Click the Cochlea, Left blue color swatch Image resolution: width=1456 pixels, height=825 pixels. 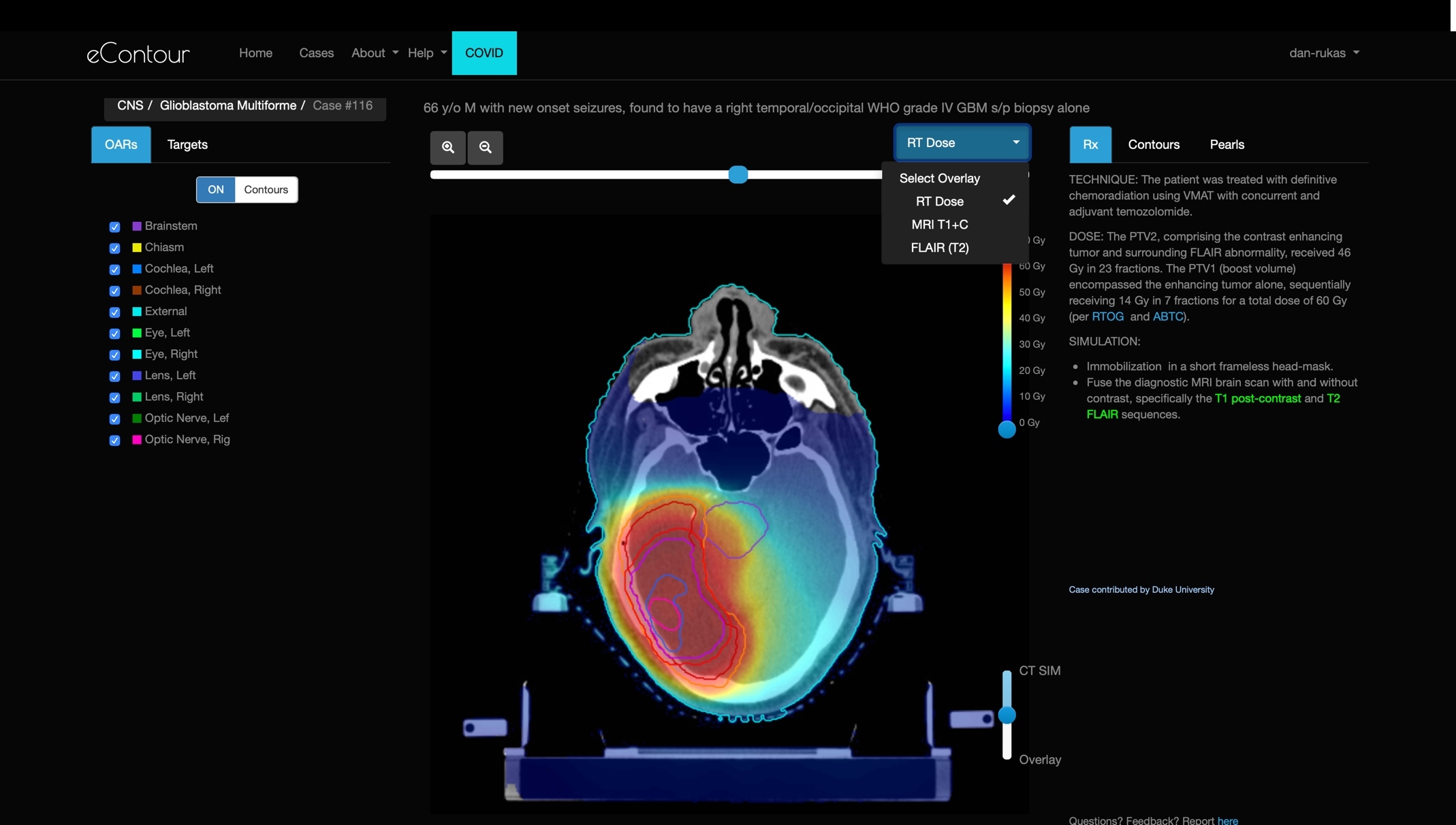pos(137,269)
